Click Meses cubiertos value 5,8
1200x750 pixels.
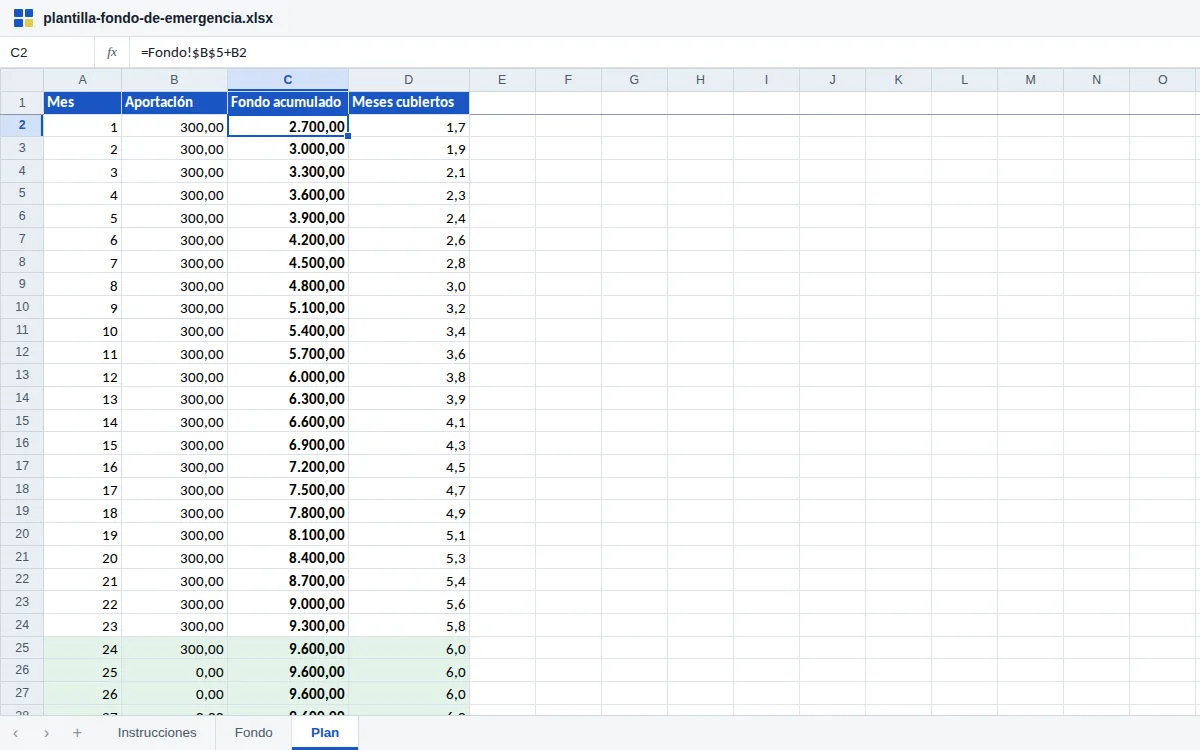[409, 626]
